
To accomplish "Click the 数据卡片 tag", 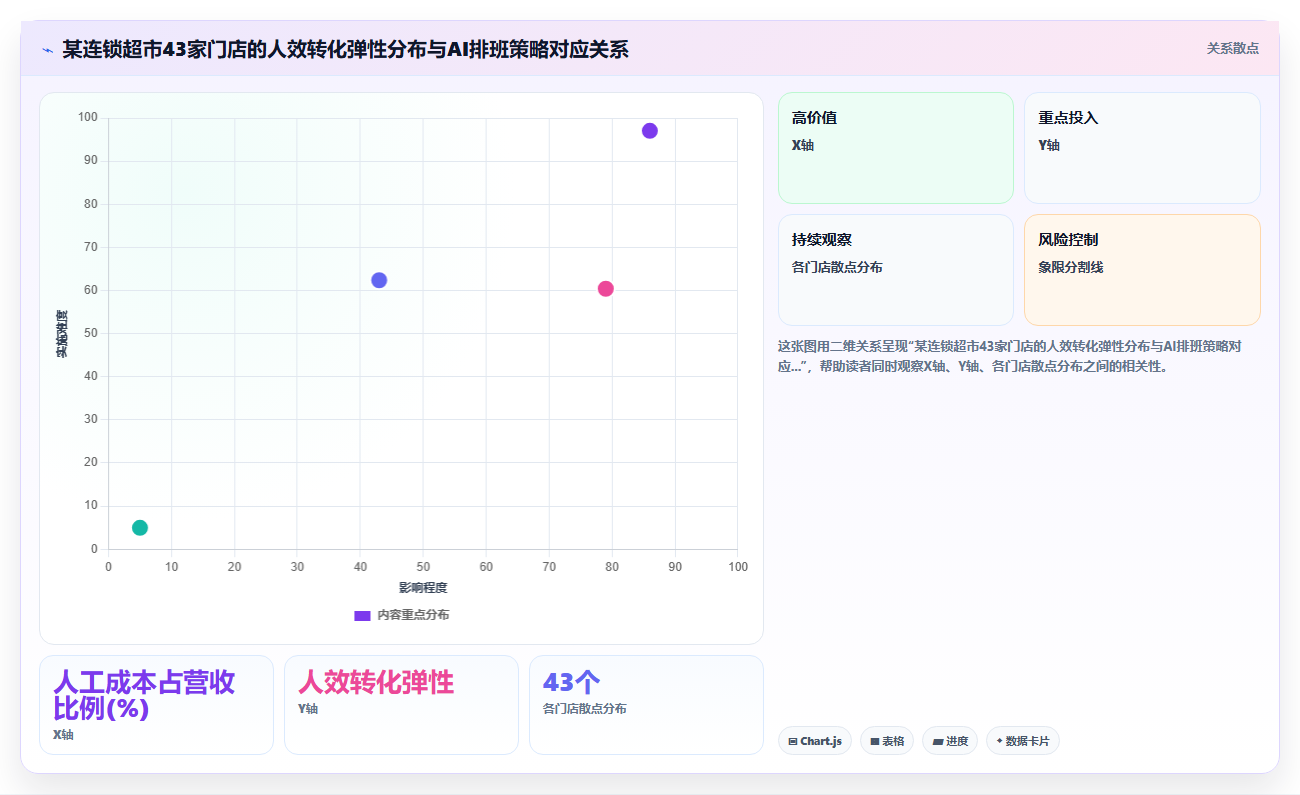I will [x=1023, y=741].
